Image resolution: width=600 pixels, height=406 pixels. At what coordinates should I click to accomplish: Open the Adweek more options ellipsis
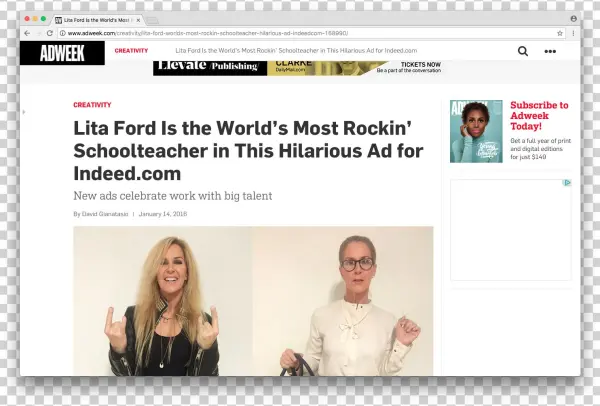pyautogui.click(x=550, y=51)
